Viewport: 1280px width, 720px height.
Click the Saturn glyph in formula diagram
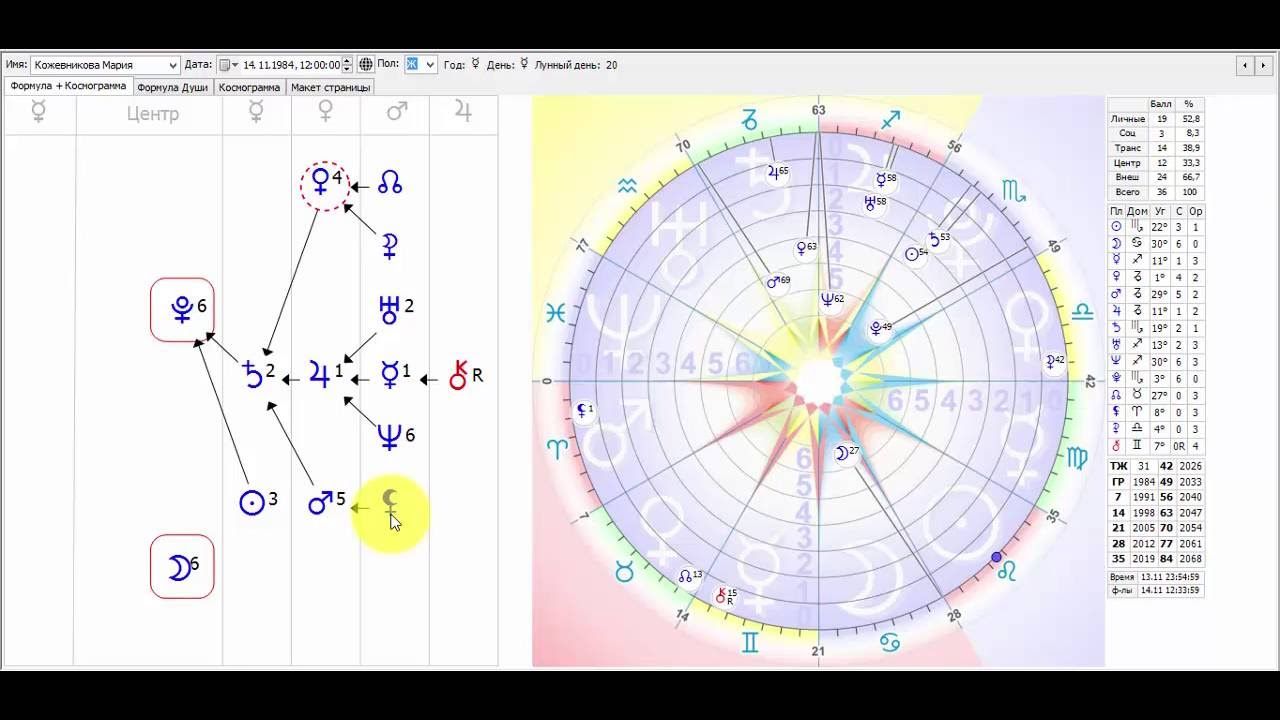254,376
